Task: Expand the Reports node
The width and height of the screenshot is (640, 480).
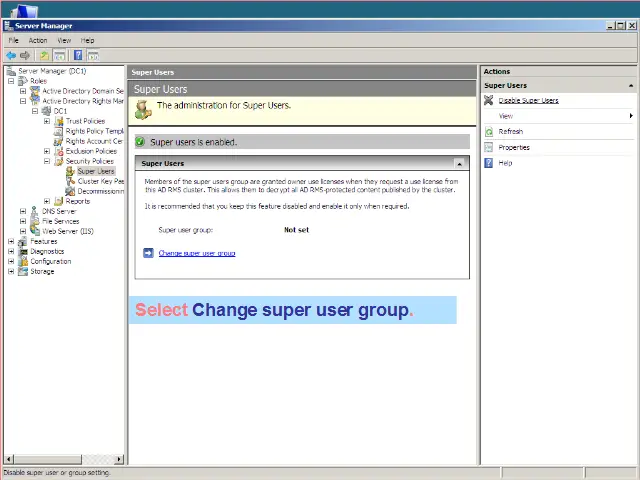Action: tap(47, 201)
